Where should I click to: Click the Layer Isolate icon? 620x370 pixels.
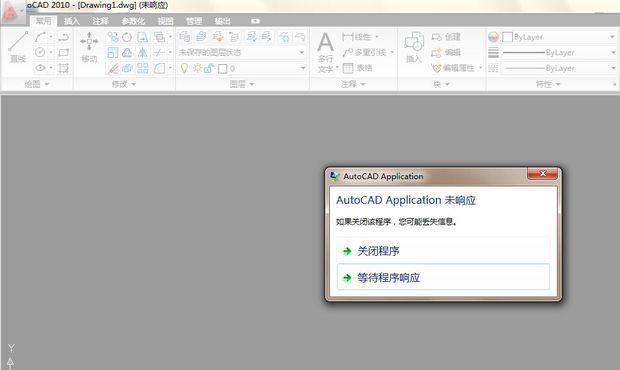tap(251, 37)
